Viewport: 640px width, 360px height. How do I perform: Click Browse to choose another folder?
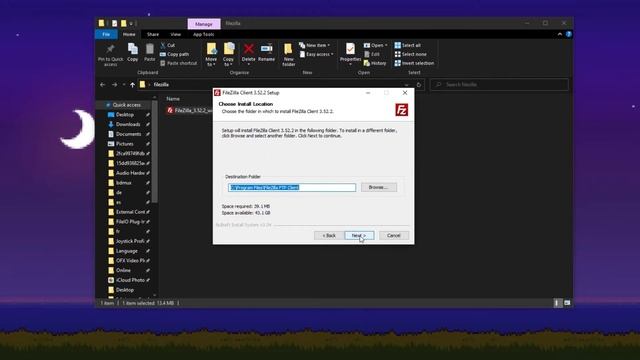click(379, 187)
